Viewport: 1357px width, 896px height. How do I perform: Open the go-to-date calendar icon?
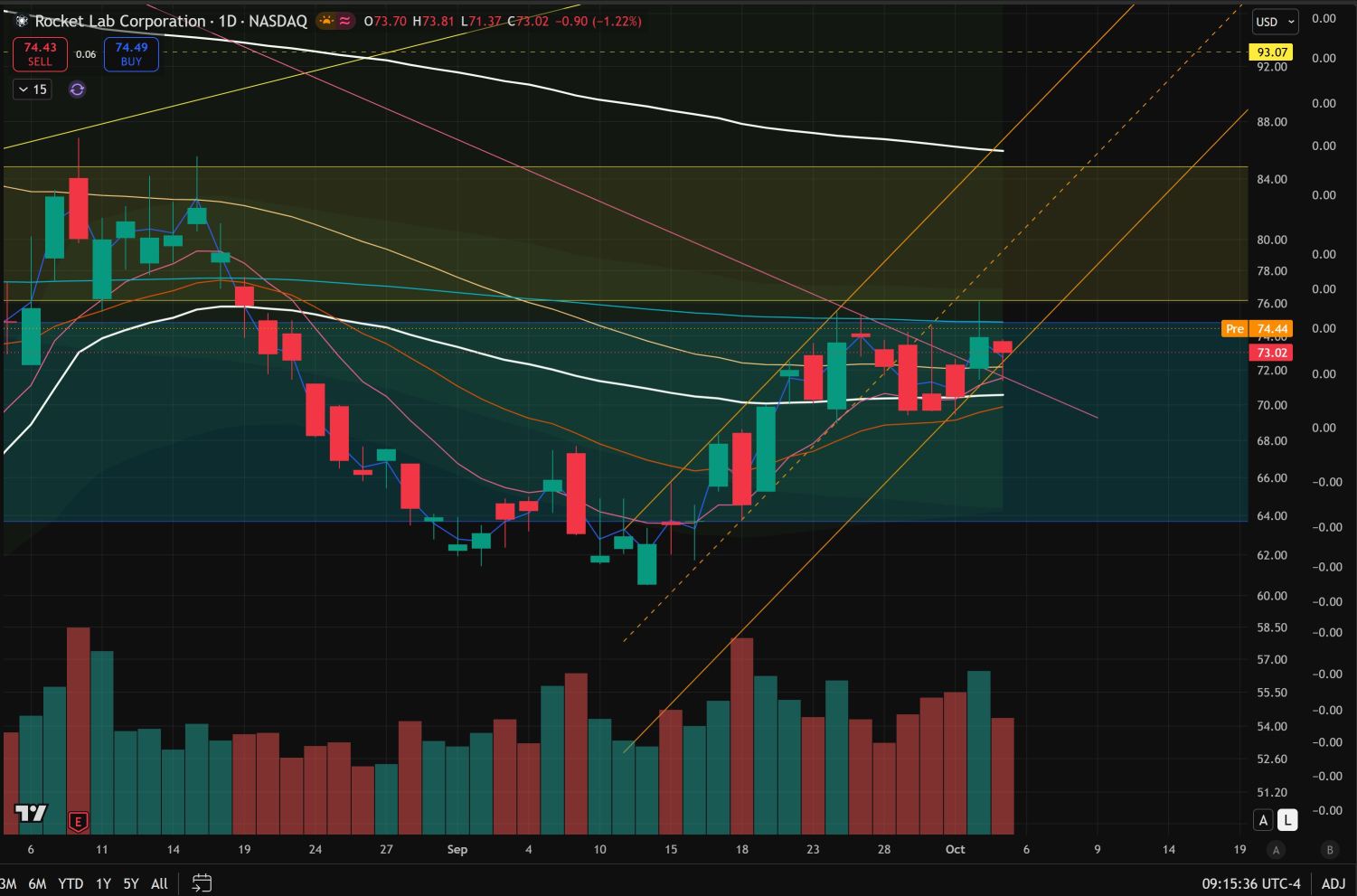[202, 882]
